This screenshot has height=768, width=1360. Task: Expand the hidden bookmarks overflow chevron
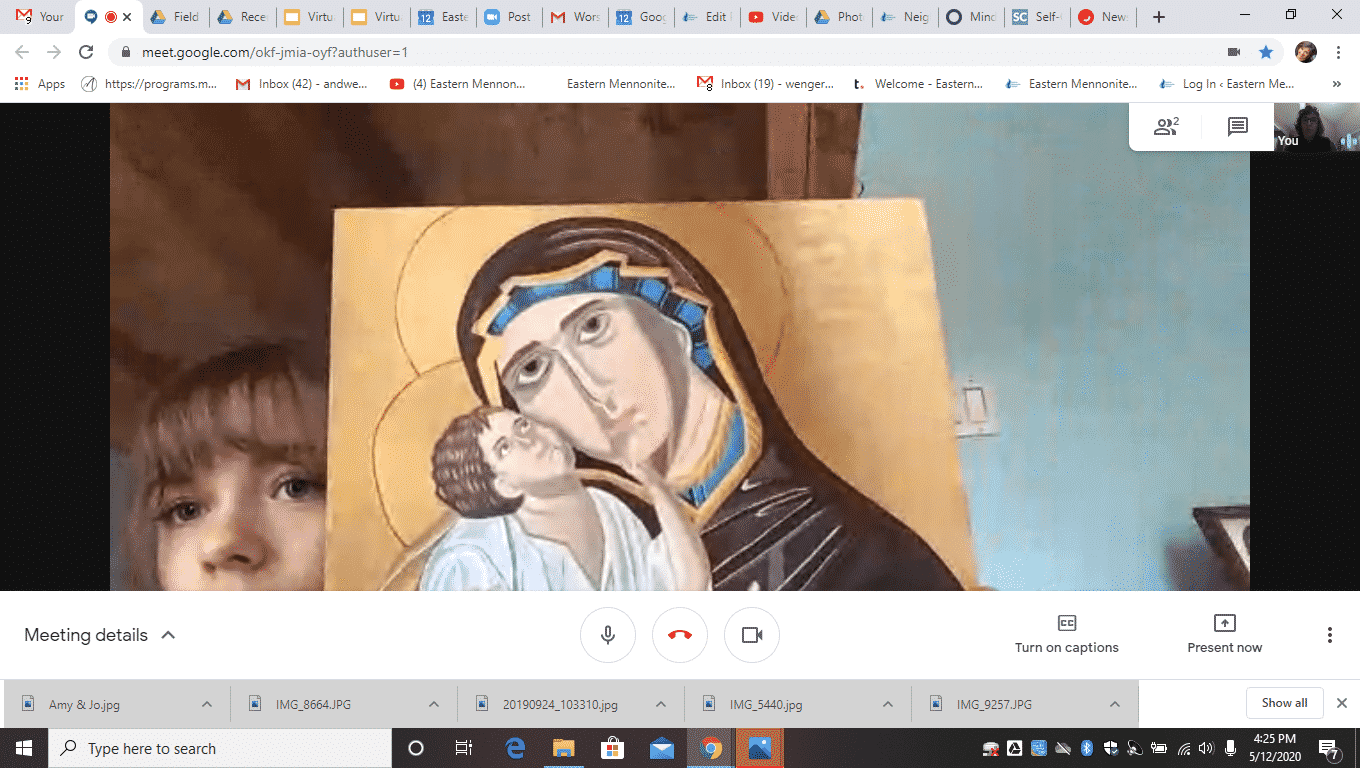(1337, 85)
